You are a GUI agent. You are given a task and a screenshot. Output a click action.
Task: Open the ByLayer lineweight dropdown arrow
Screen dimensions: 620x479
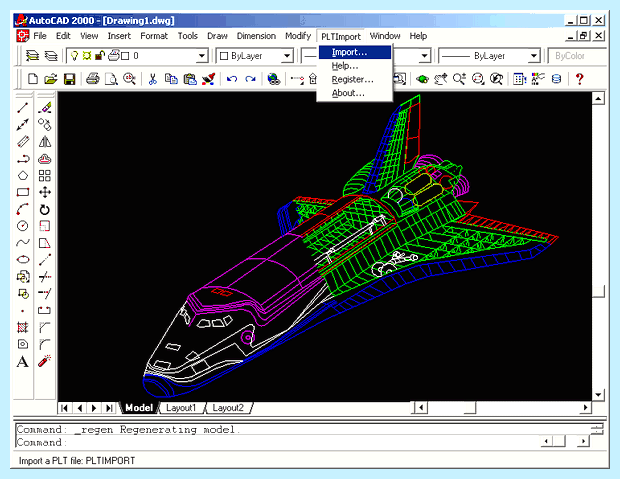click(533, 56)
